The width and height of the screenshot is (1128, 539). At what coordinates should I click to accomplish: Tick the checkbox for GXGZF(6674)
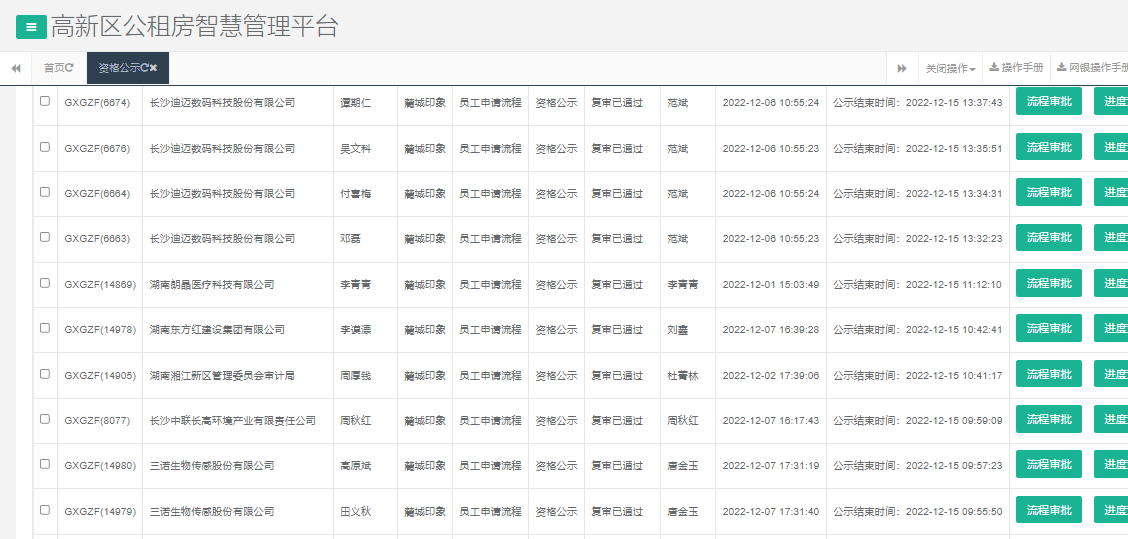pos(45,101)
